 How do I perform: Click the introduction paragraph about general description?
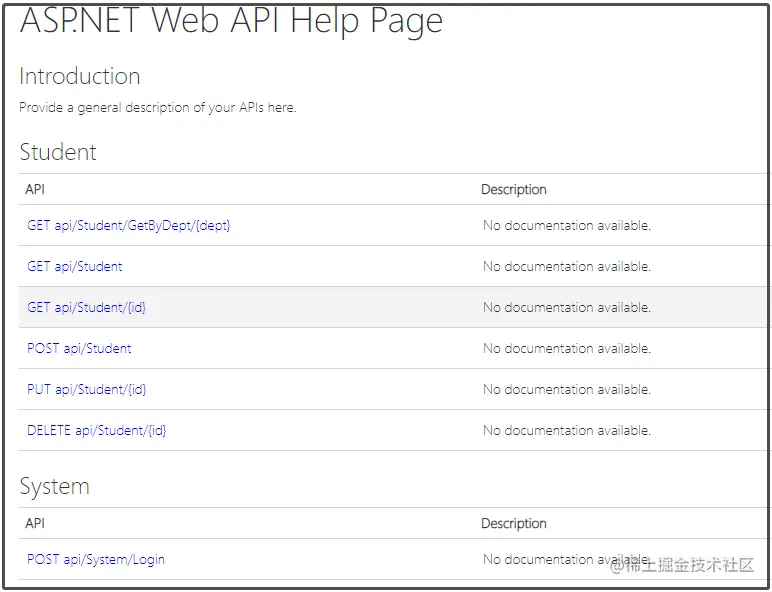pos(157,107)
